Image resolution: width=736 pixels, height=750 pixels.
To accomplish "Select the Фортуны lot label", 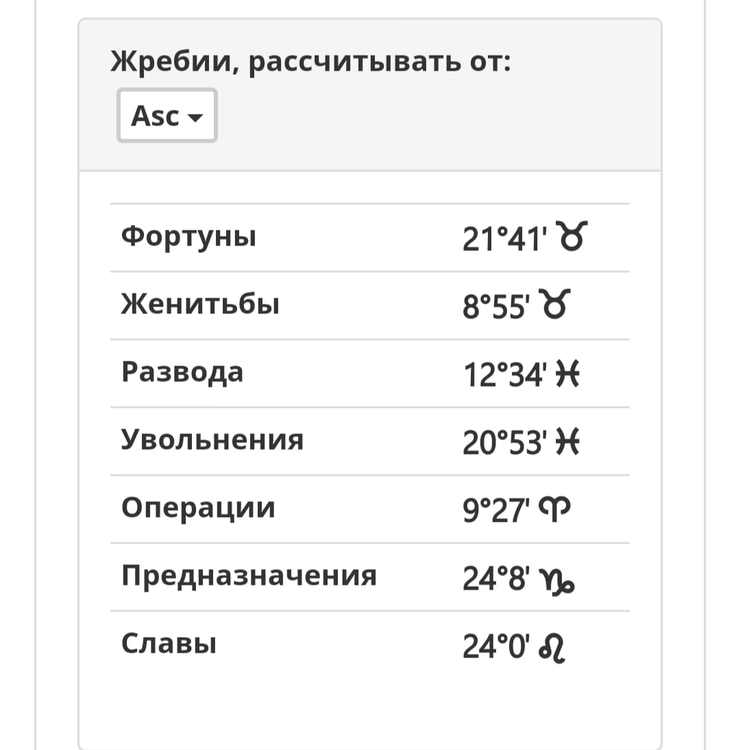I will 189,236.
